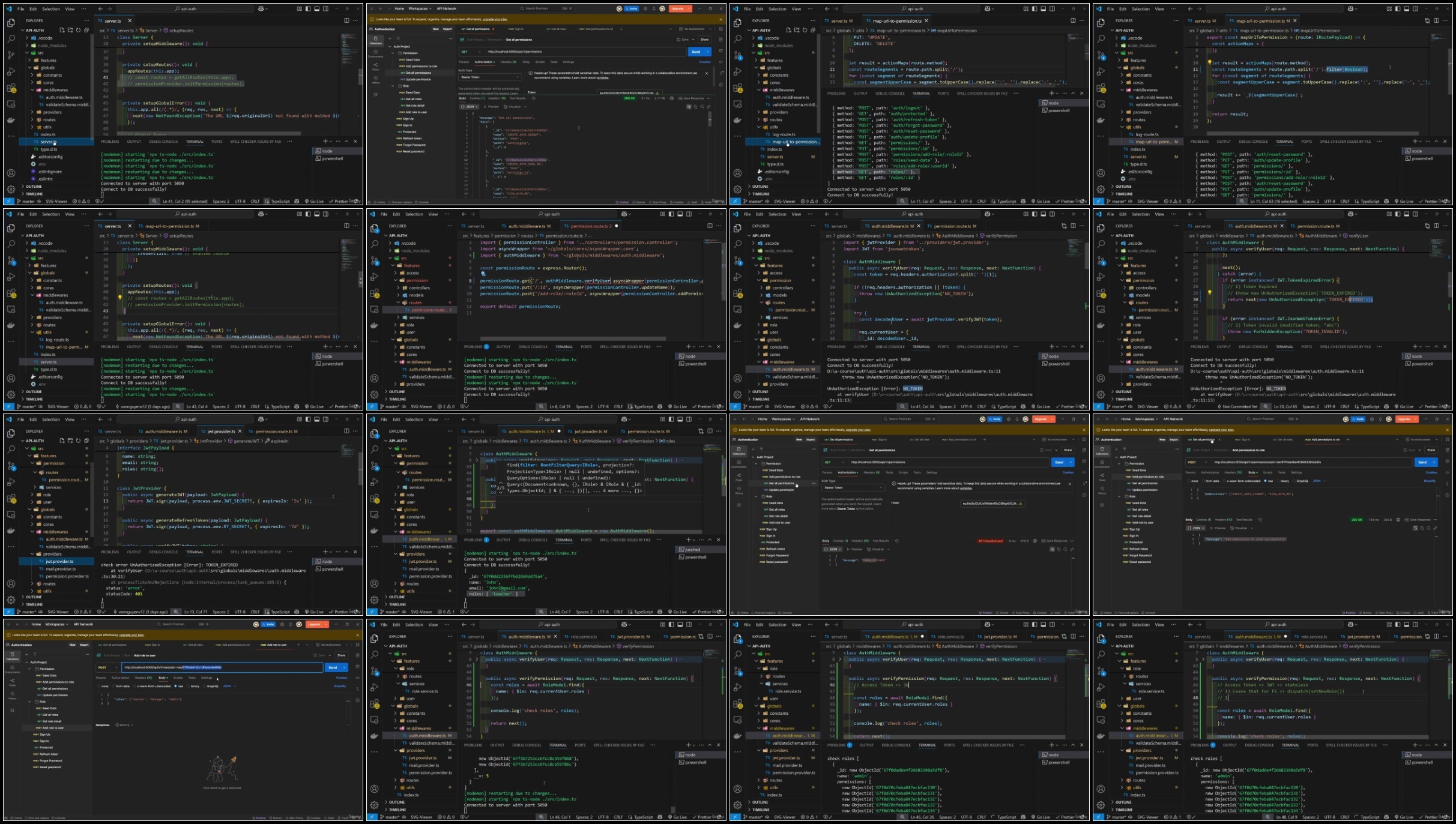This screenshot has width=1456, height=824.
Task: Select .eslintignore file in explorer
Action: pyautogui.click(x=50, y=172)
